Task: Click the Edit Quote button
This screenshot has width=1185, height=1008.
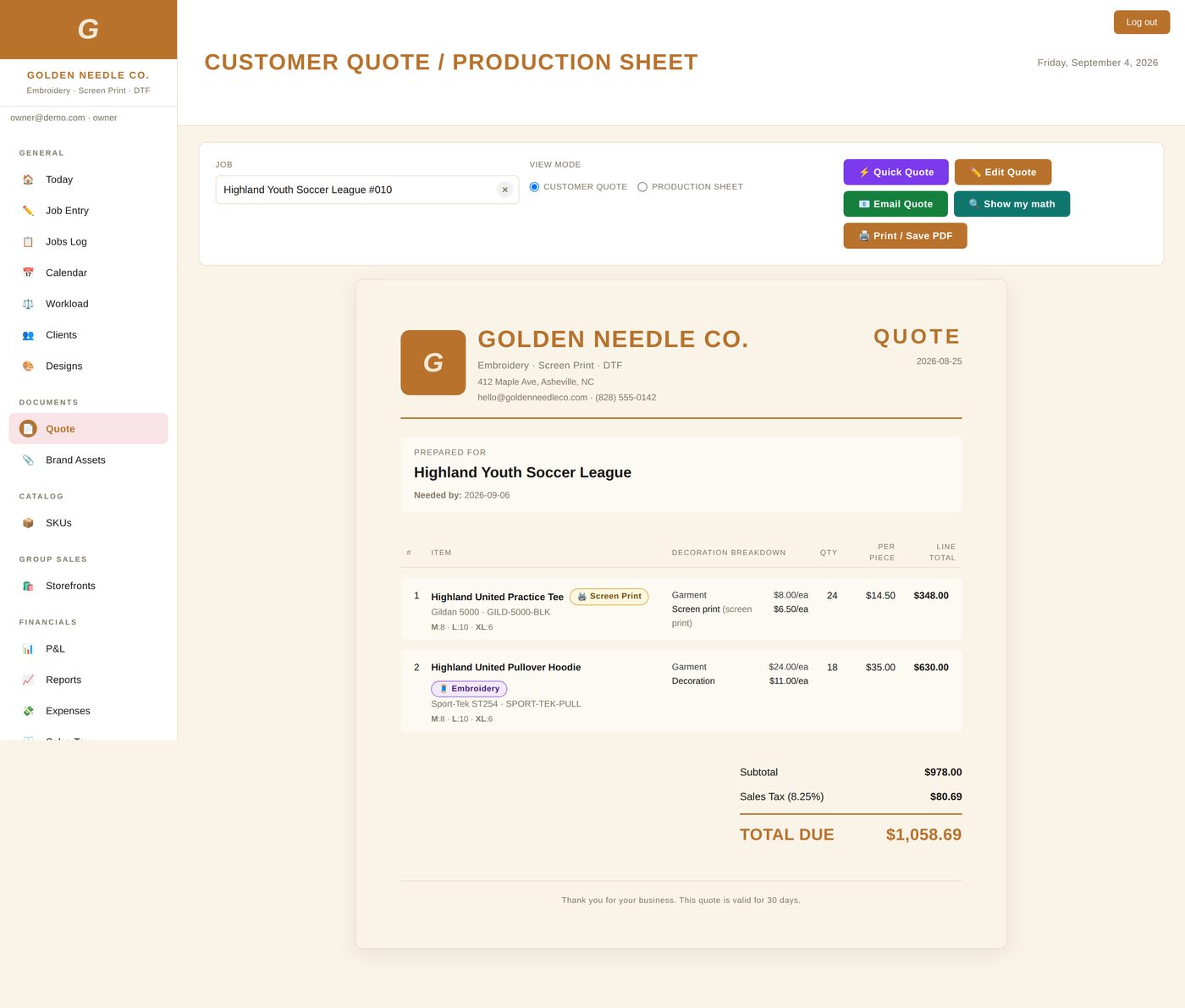Action: [1003, 172]
